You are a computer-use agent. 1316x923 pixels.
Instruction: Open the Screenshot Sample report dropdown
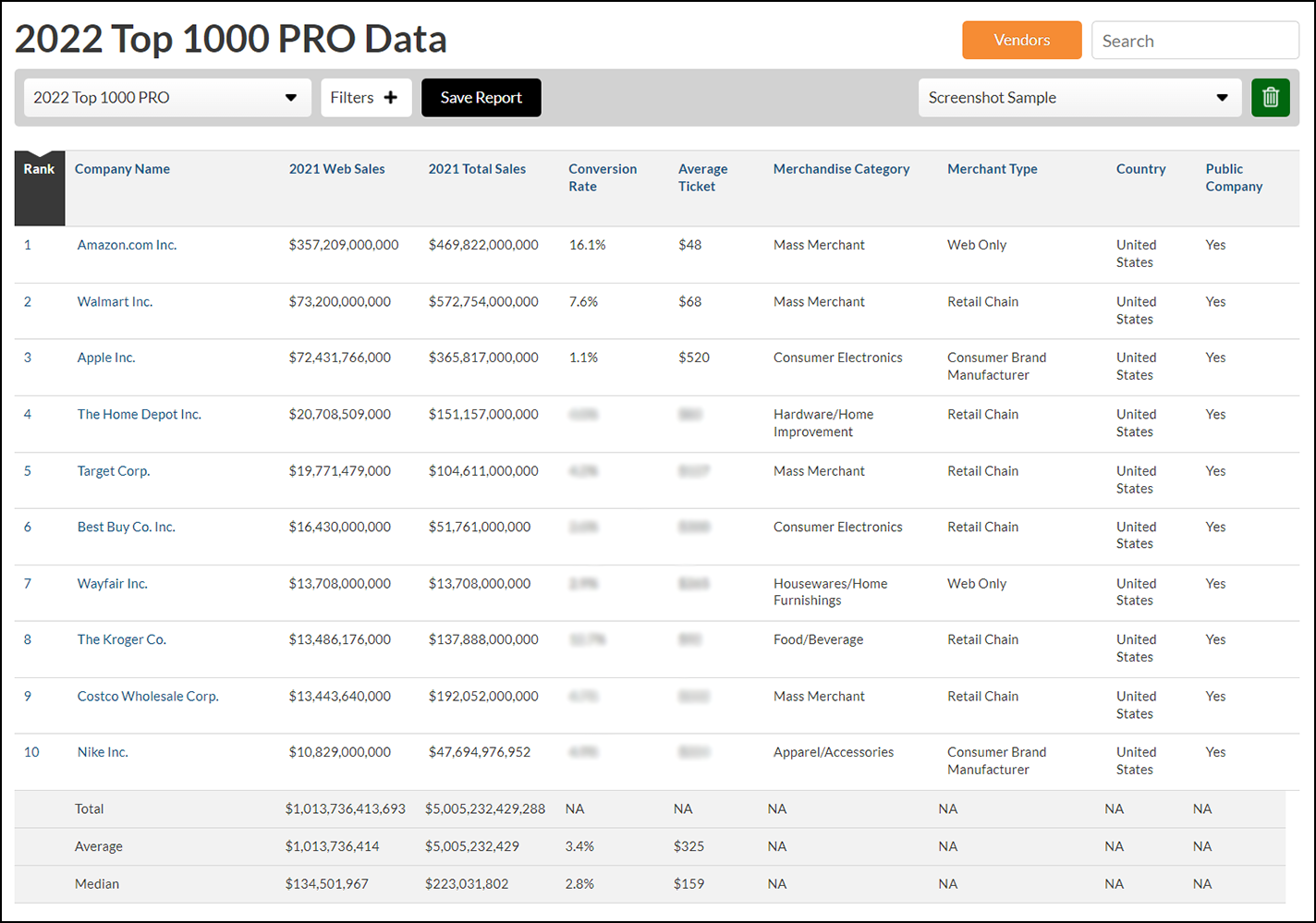[x=1079, y=98]
